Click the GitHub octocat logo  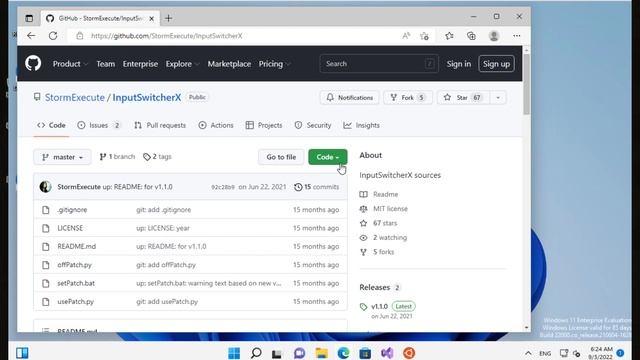[x=33, y=64]
